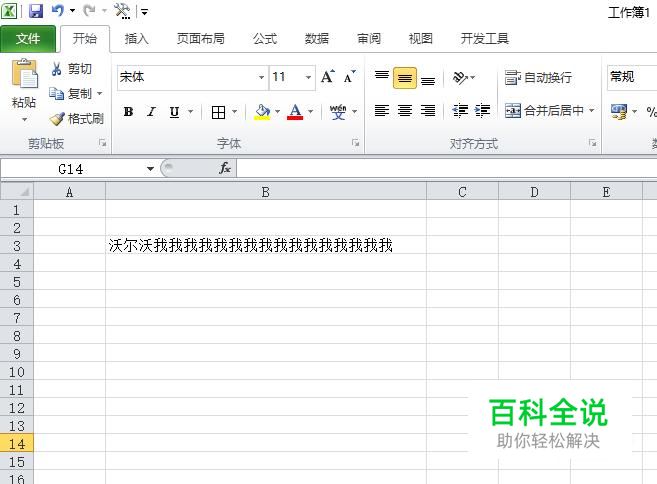Click the Undo arrow icon

click(58, 10)
